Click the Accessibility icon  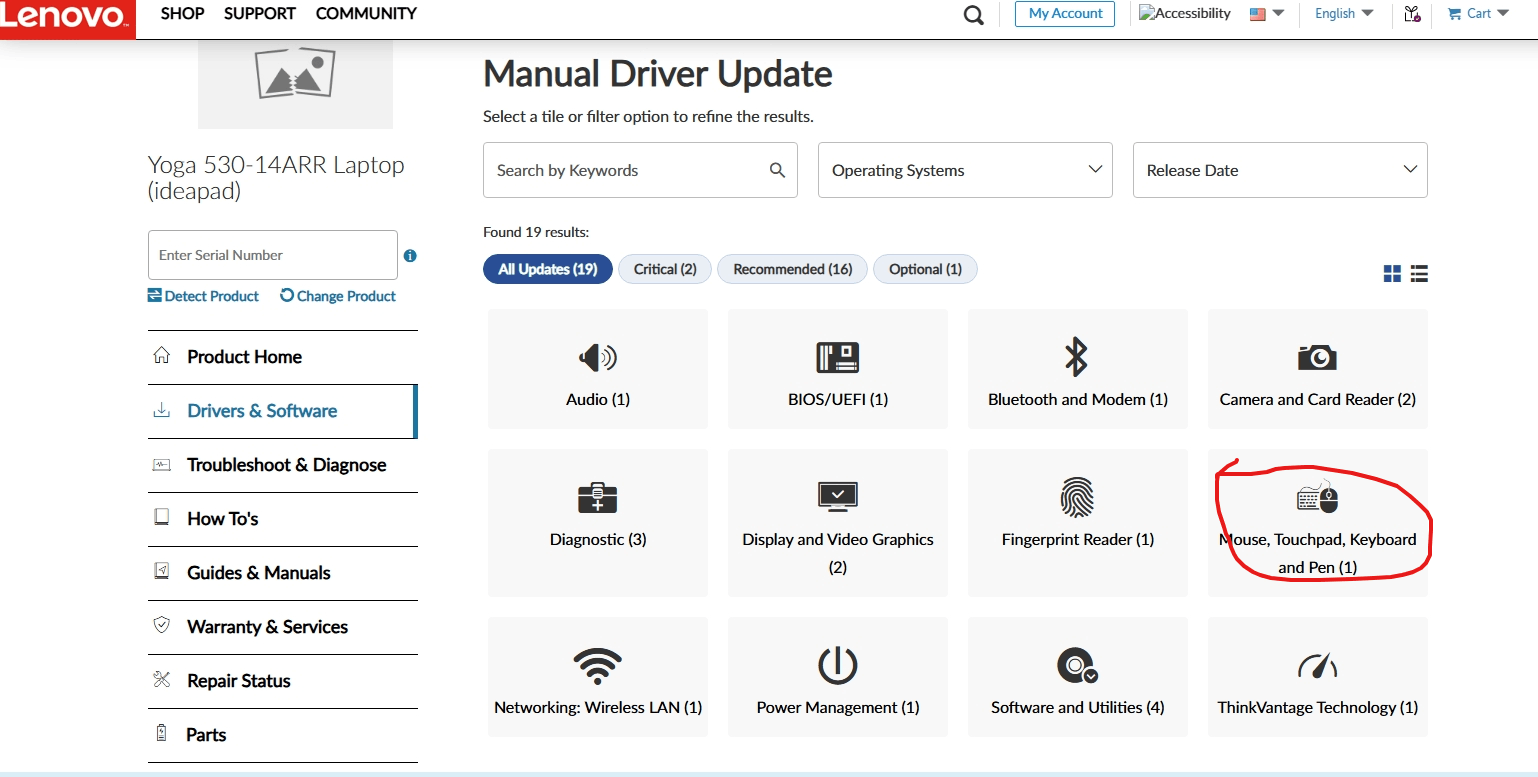point(1185,13)
